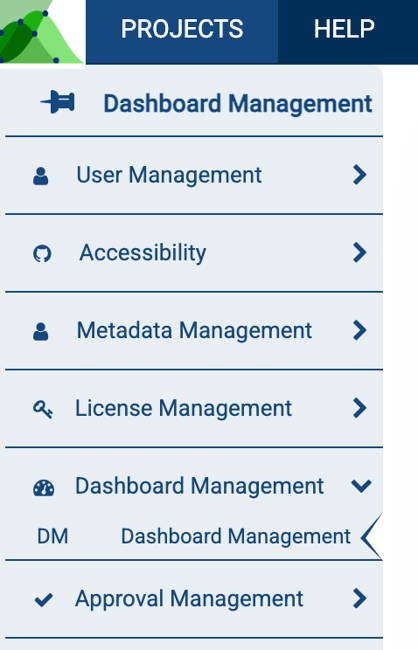Click the key icon beside License Management
This screenshot has height=650, width=418.
(x=43, y=409)
